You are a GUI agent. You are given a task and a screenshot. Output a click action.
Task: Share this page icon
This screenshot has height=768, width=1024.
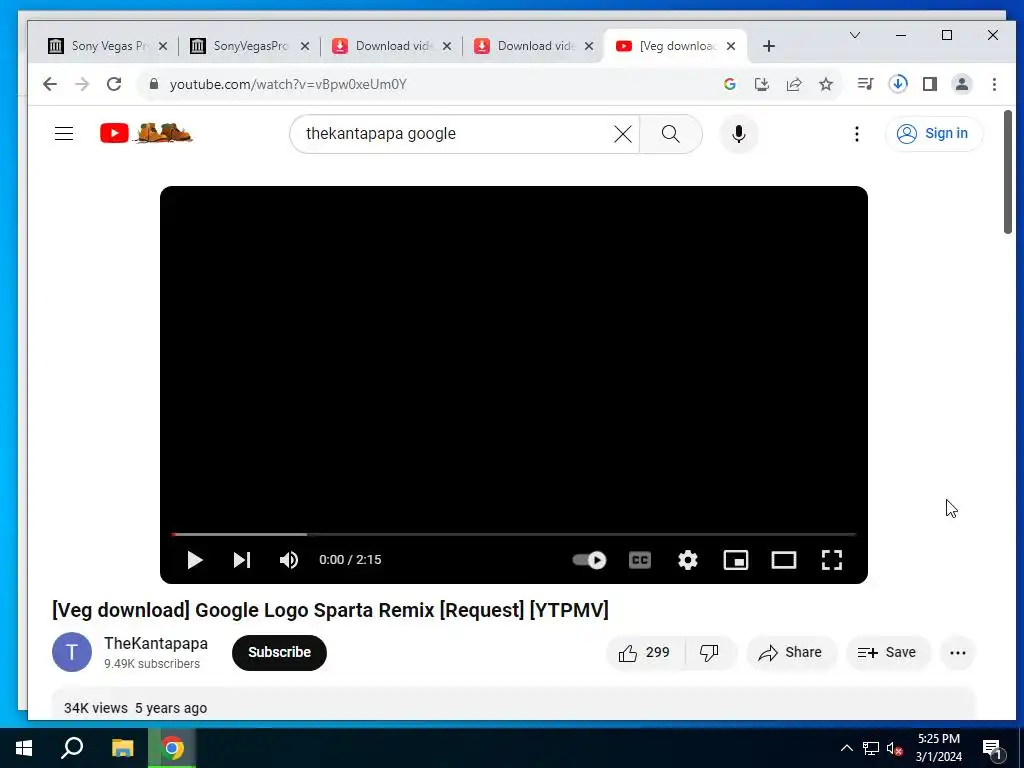pos(794,84)
